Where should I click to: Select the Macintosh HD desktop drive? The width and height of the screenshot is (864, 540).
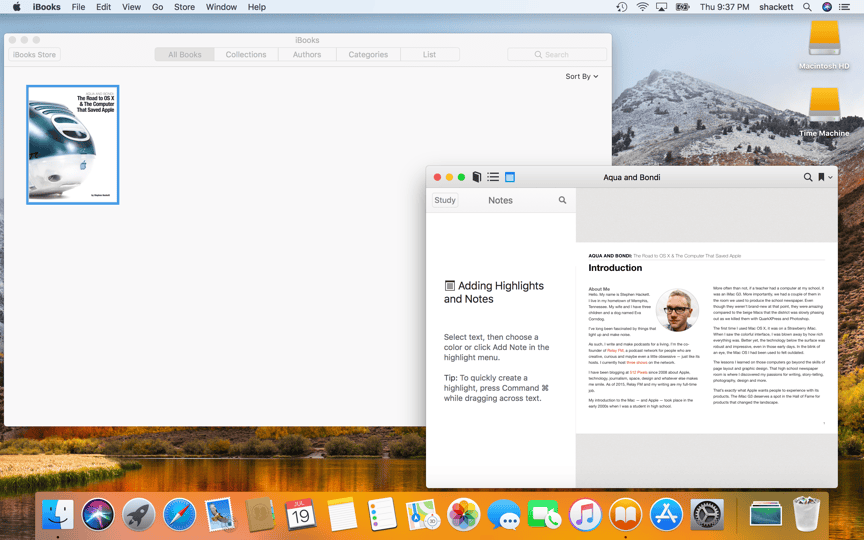(824, 45)
